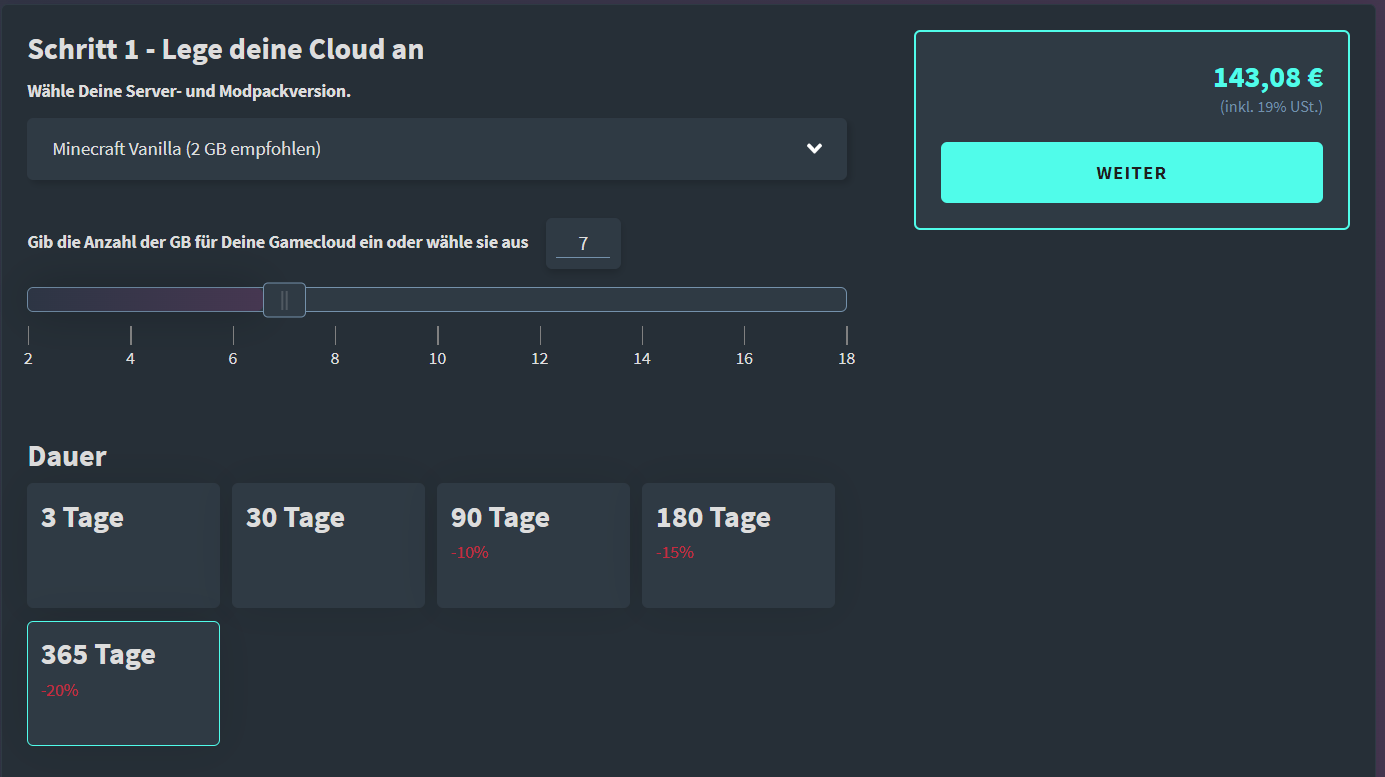
Task: Click the slider at the 2 GB mark
Action: [29, 299]
